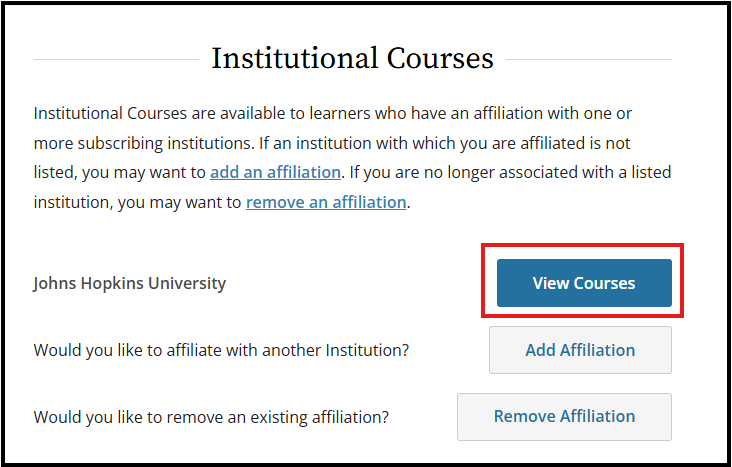
Task: Click the Institutional Courses heading
Action: pyautogui.click(x=352, y=58)
